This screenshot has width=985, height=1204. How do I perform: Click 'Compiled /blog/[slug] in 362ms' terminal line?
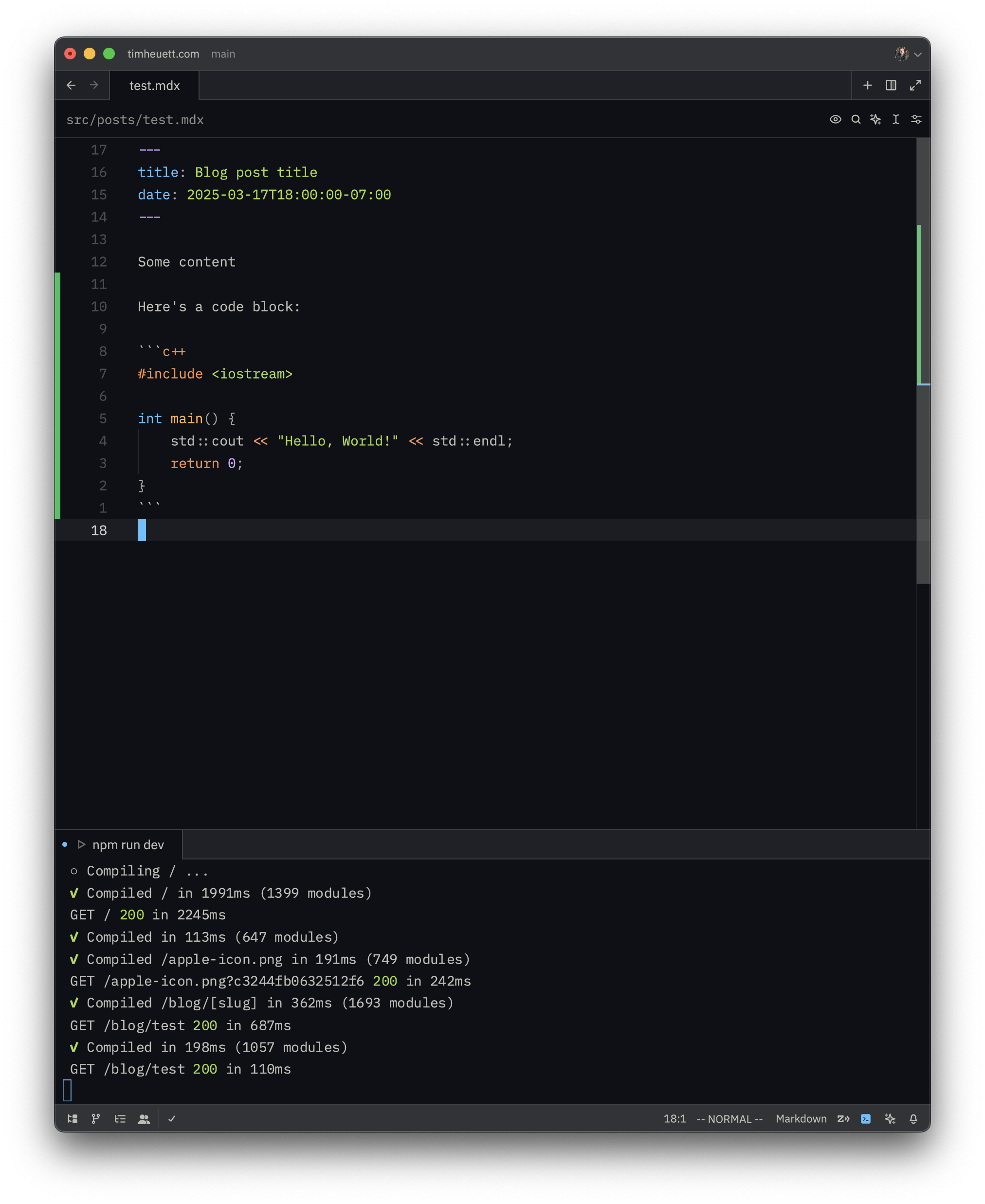[261, 1003]
